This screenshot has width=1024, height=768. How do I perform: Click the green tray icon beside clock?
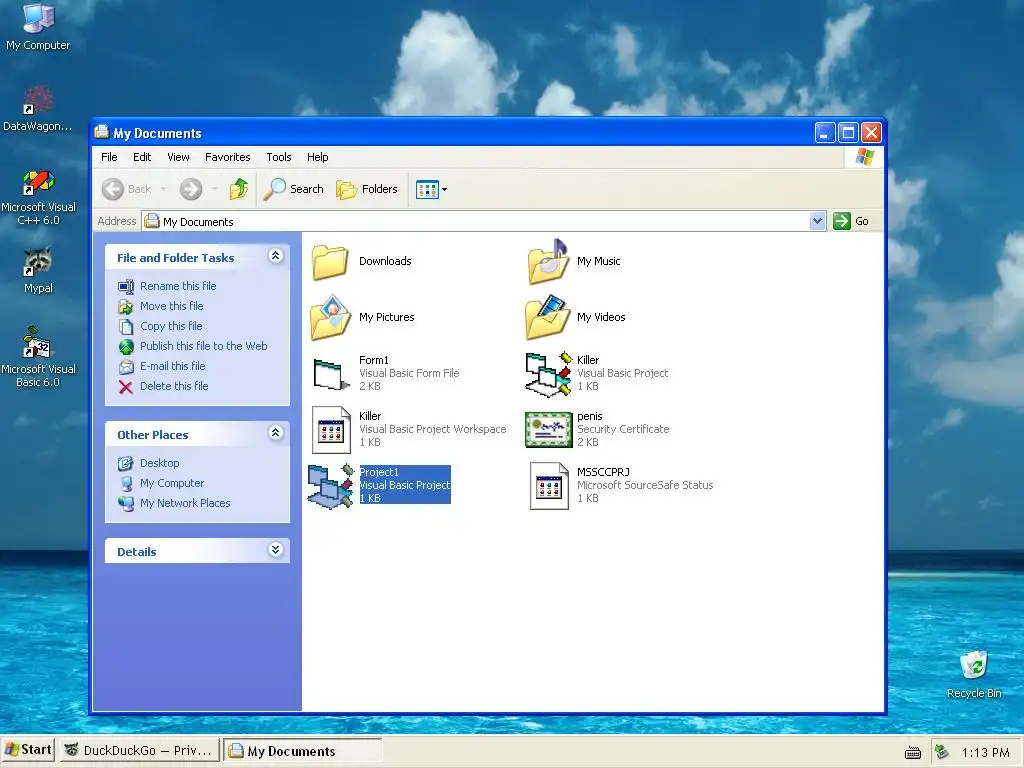[941, 752]
